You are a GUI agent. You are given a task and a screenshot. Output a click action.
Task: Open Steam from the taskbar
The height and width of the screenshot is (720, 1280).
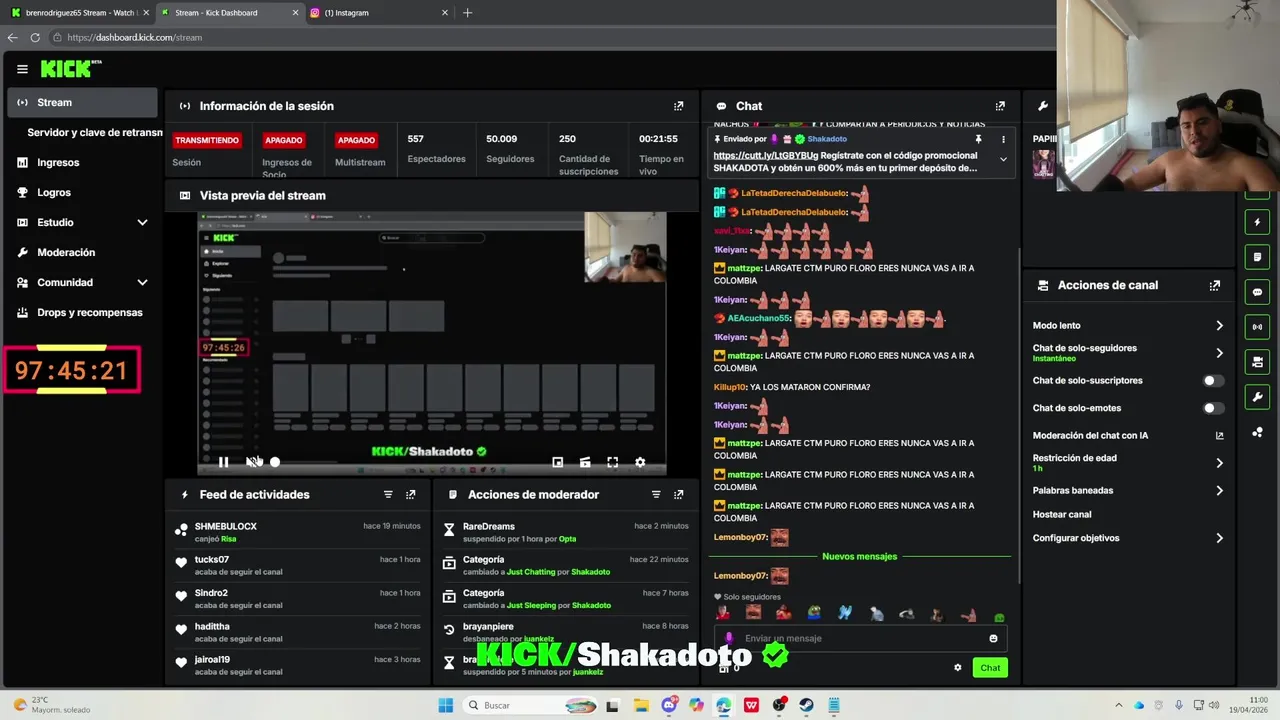[x=806, y=705]
